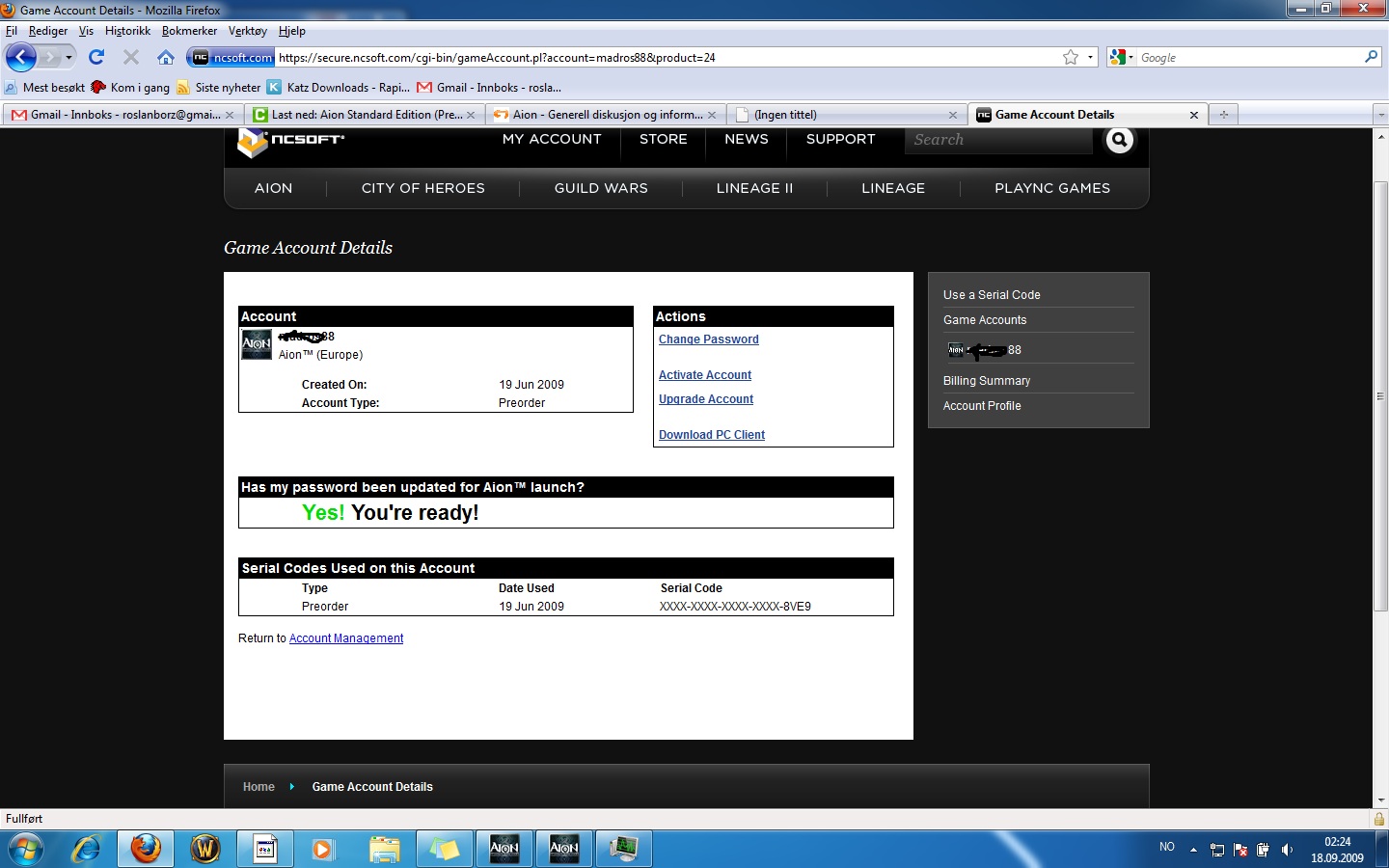Open Windows Start button
The image size is (1389, 868).
coord(26,850)
